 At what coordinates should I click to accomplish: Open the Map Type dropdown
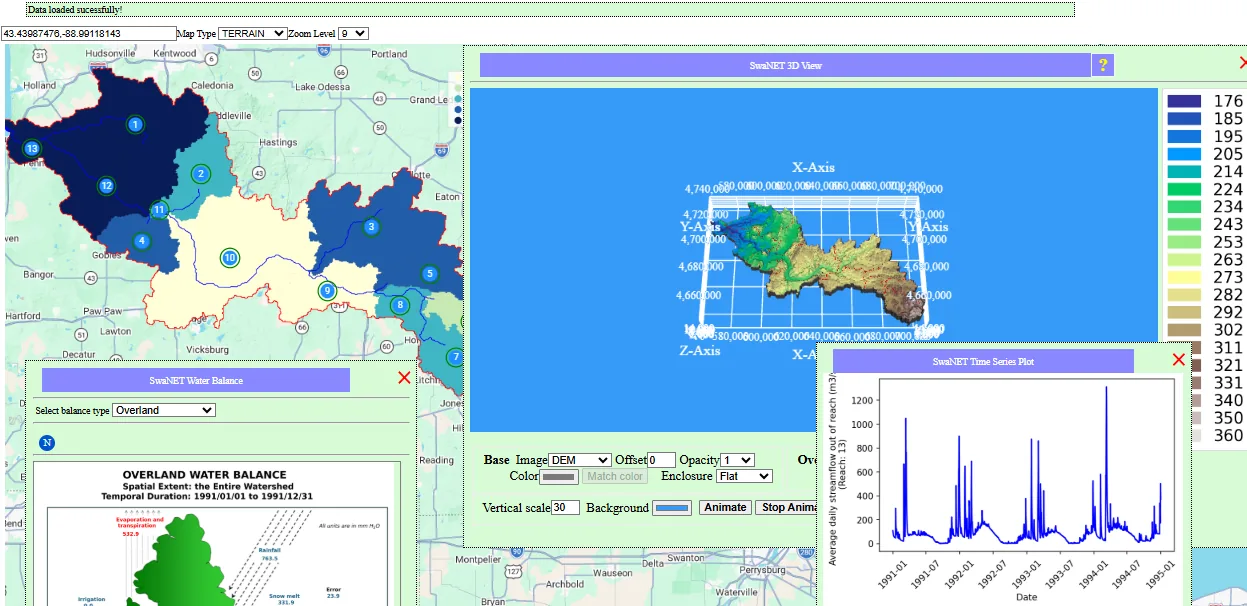click(x=252, y=33)
